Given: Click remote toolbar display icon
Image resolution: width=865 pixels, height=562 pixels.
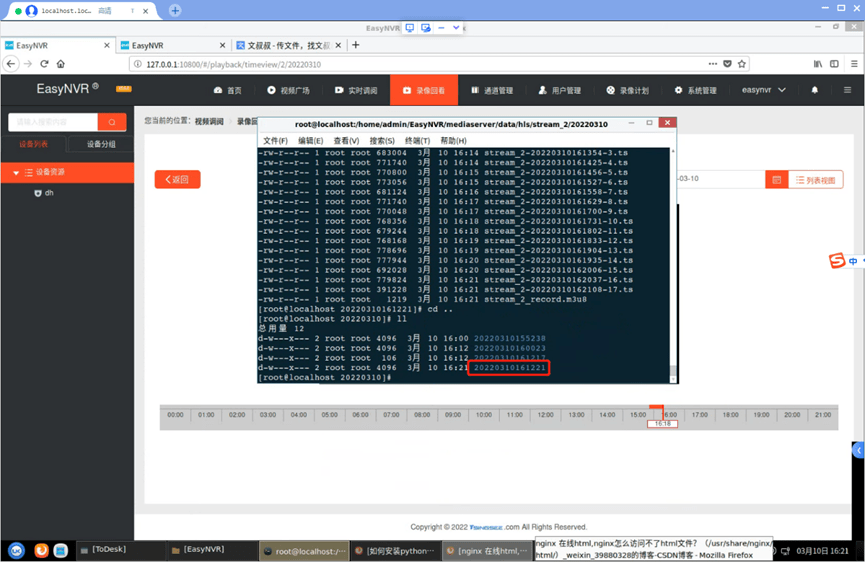Looking at the screenshot, I should coord(409,28).
